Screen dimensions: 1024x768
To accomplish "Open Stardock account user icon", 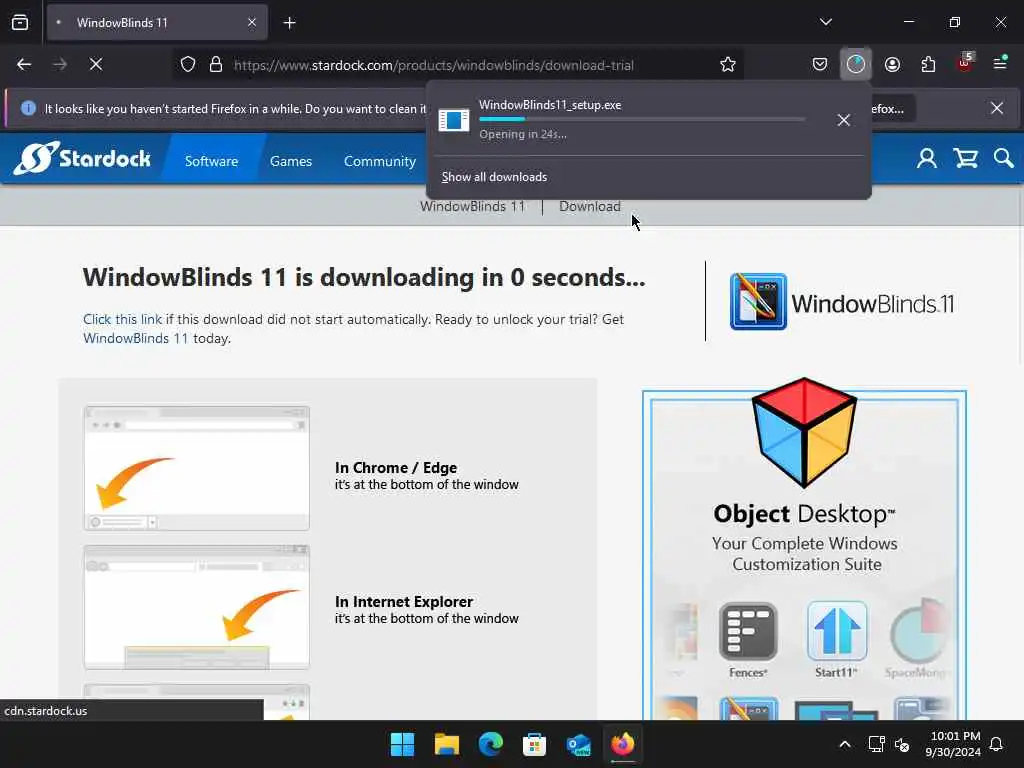I will 927,159.
